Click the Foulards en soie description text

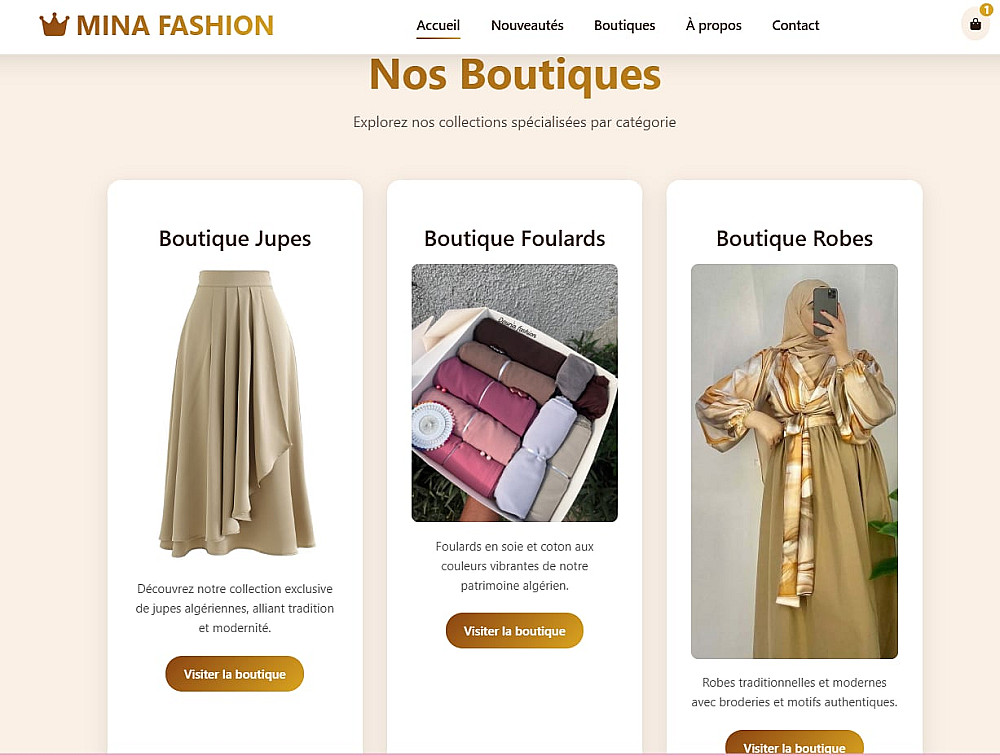pyautogui.click(x=514, y=566)
